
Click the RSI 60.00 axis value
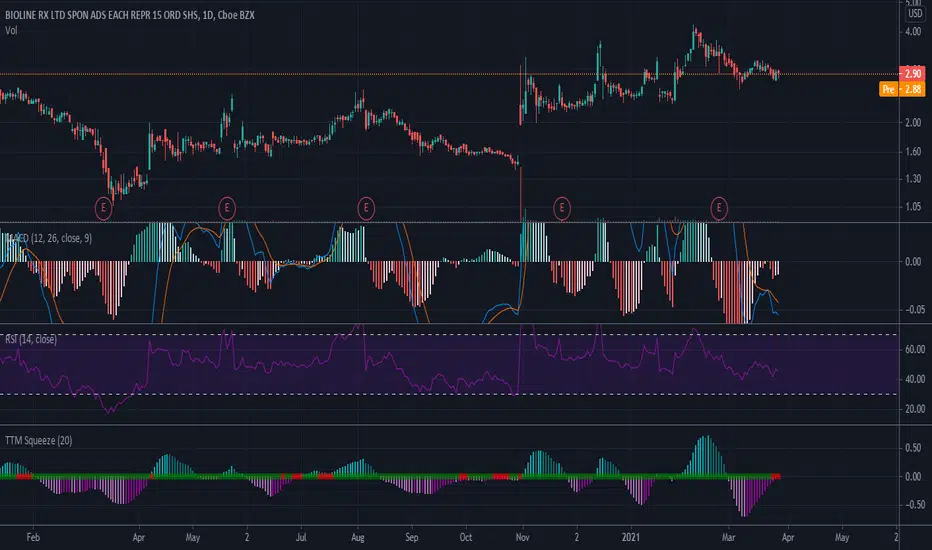click(915, 349)
